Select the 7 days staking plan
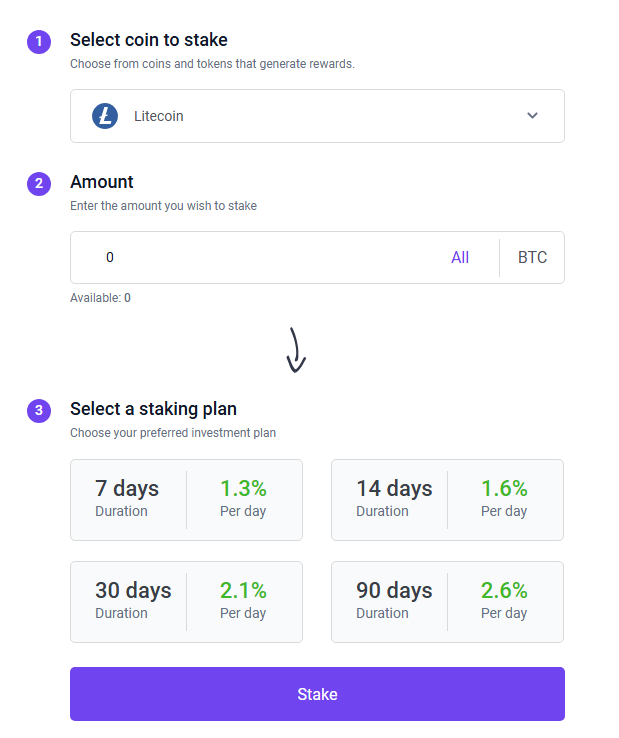Viewport: 619px width, 738px height. 186,500
